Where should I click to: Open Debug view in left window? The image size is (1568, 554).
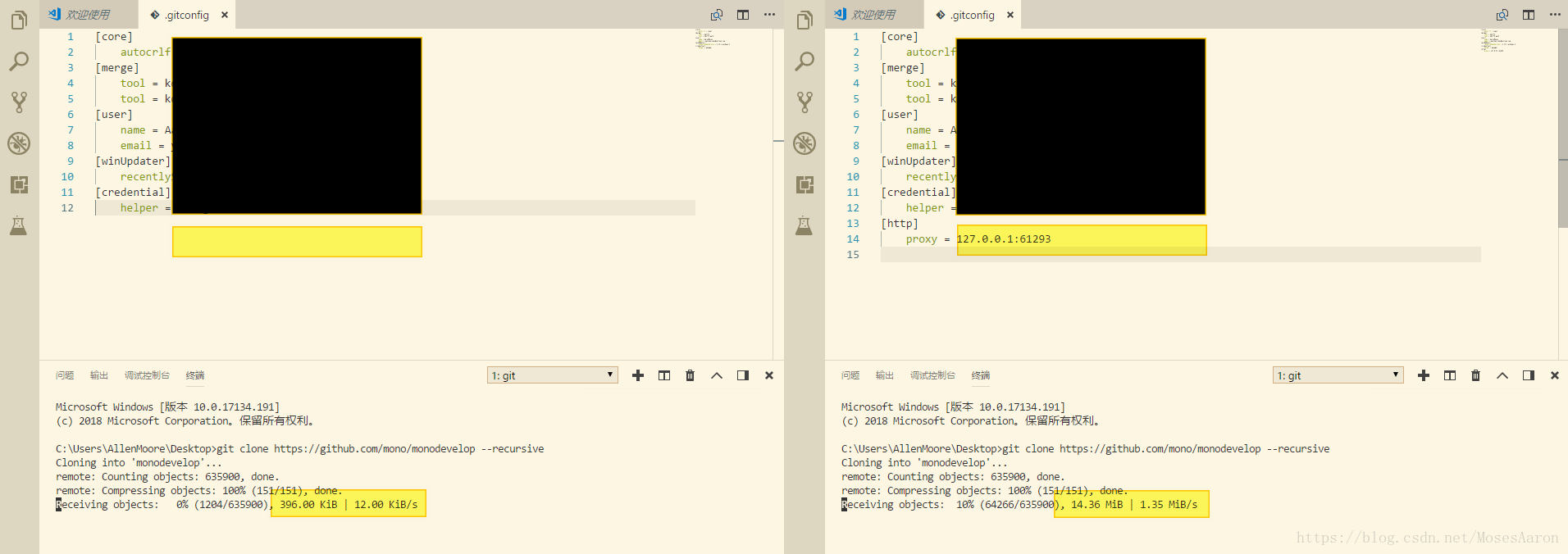click(19, 143)
